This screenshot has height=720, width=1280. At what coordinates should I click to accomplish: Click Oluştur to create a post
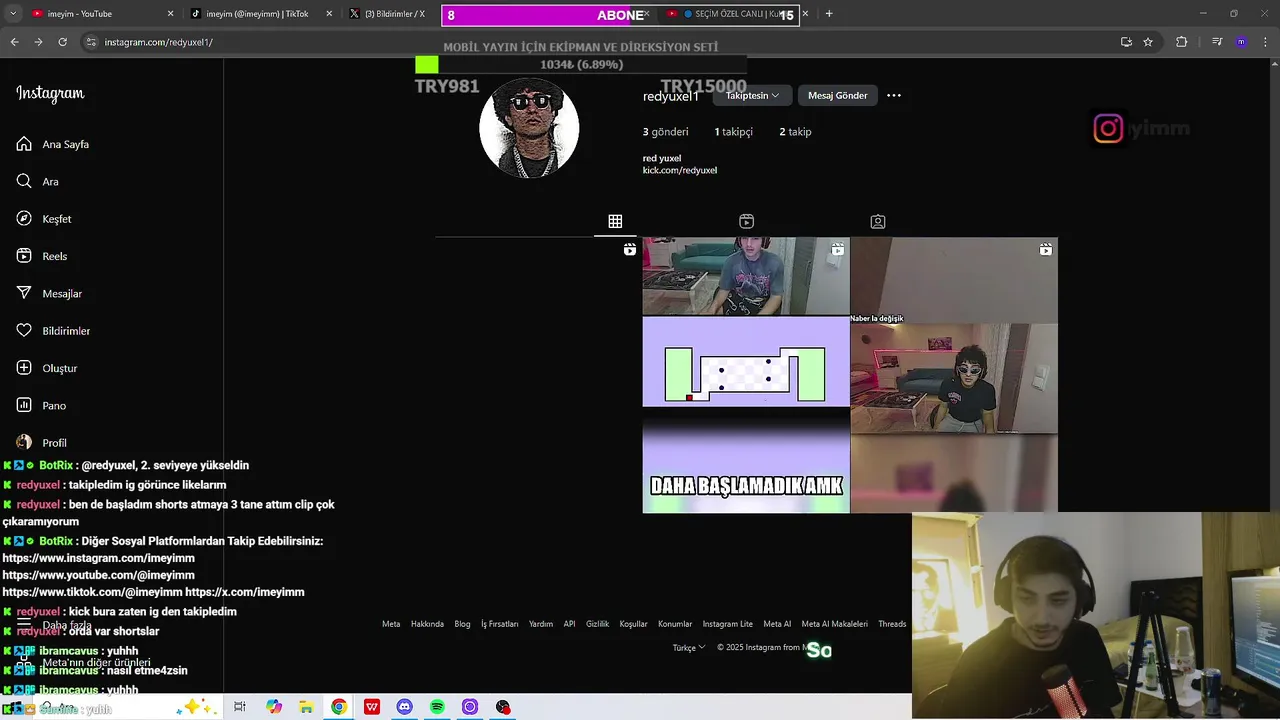(47, 368)
